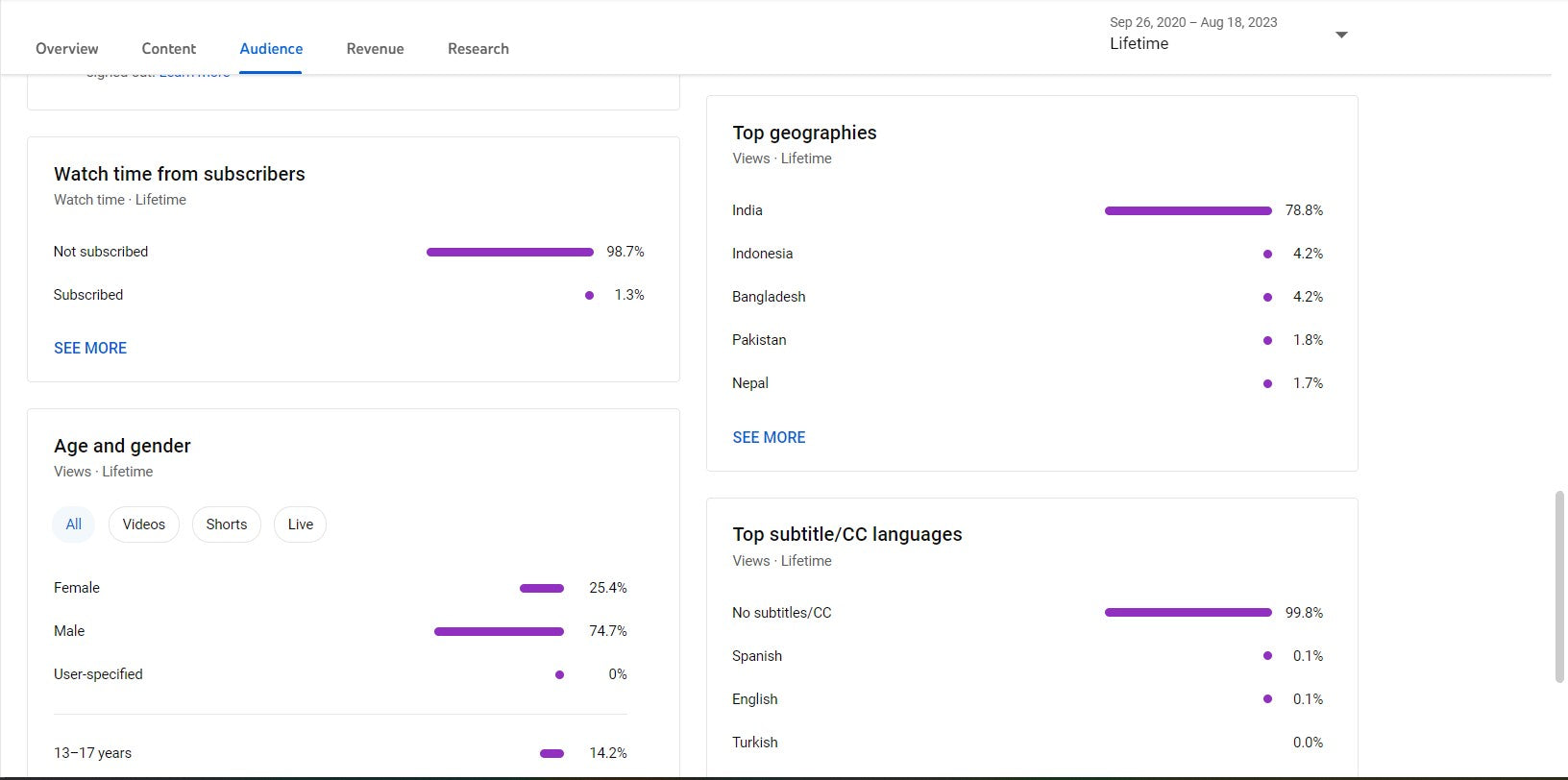Click SEE MORE under Top geographies
1568x780 pixels.
tap(769, 437)
